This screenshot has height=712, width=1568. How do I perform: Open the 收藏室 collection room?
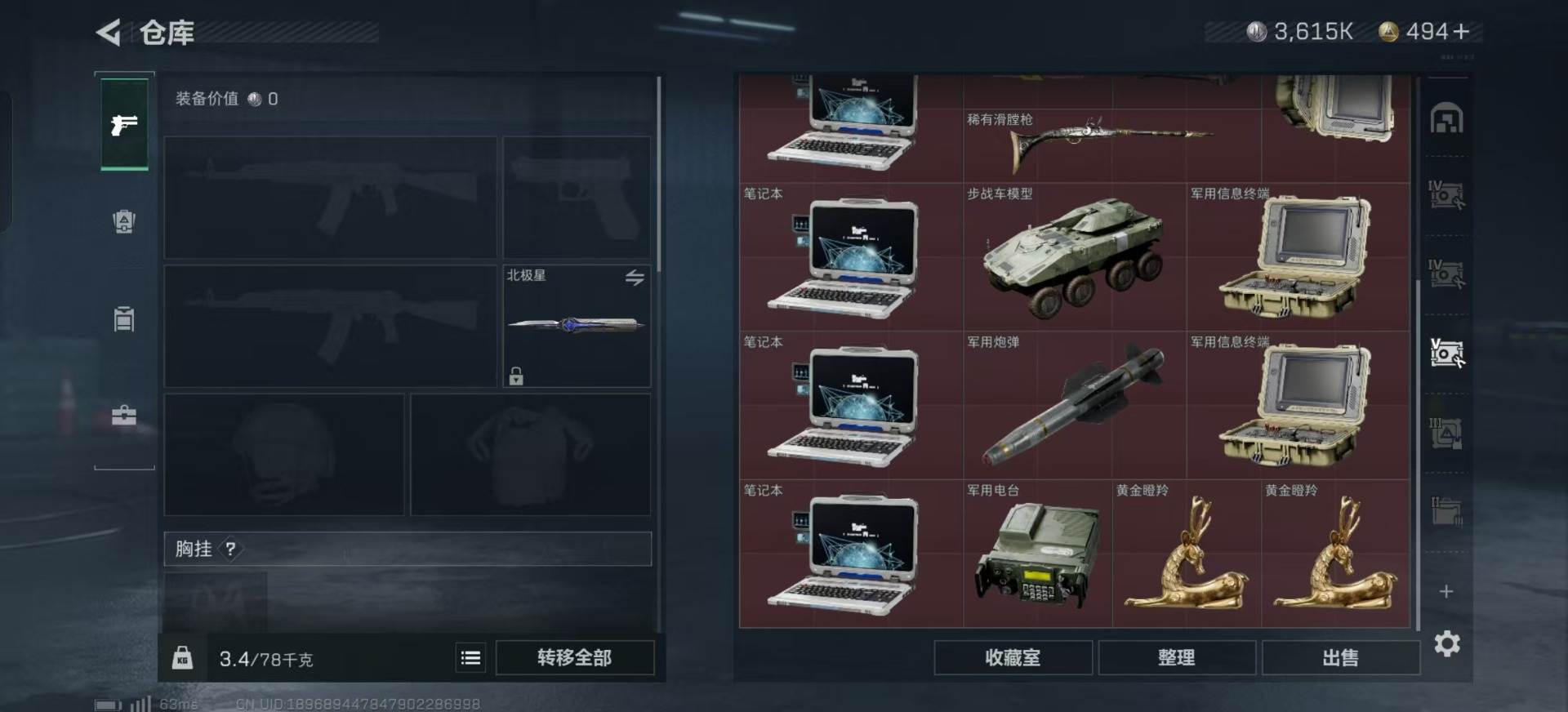point(1013,657)
